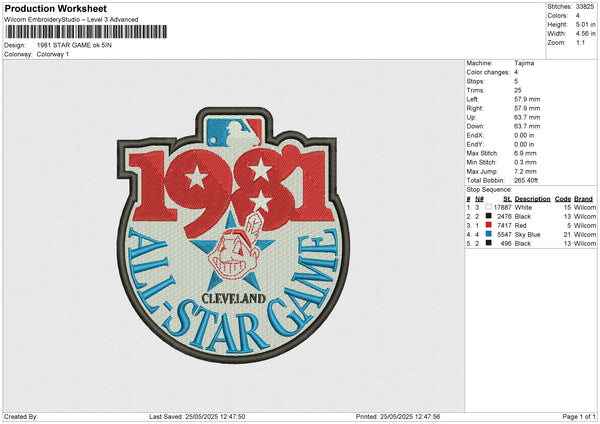Select the 'White' description in stop 1

523,207
